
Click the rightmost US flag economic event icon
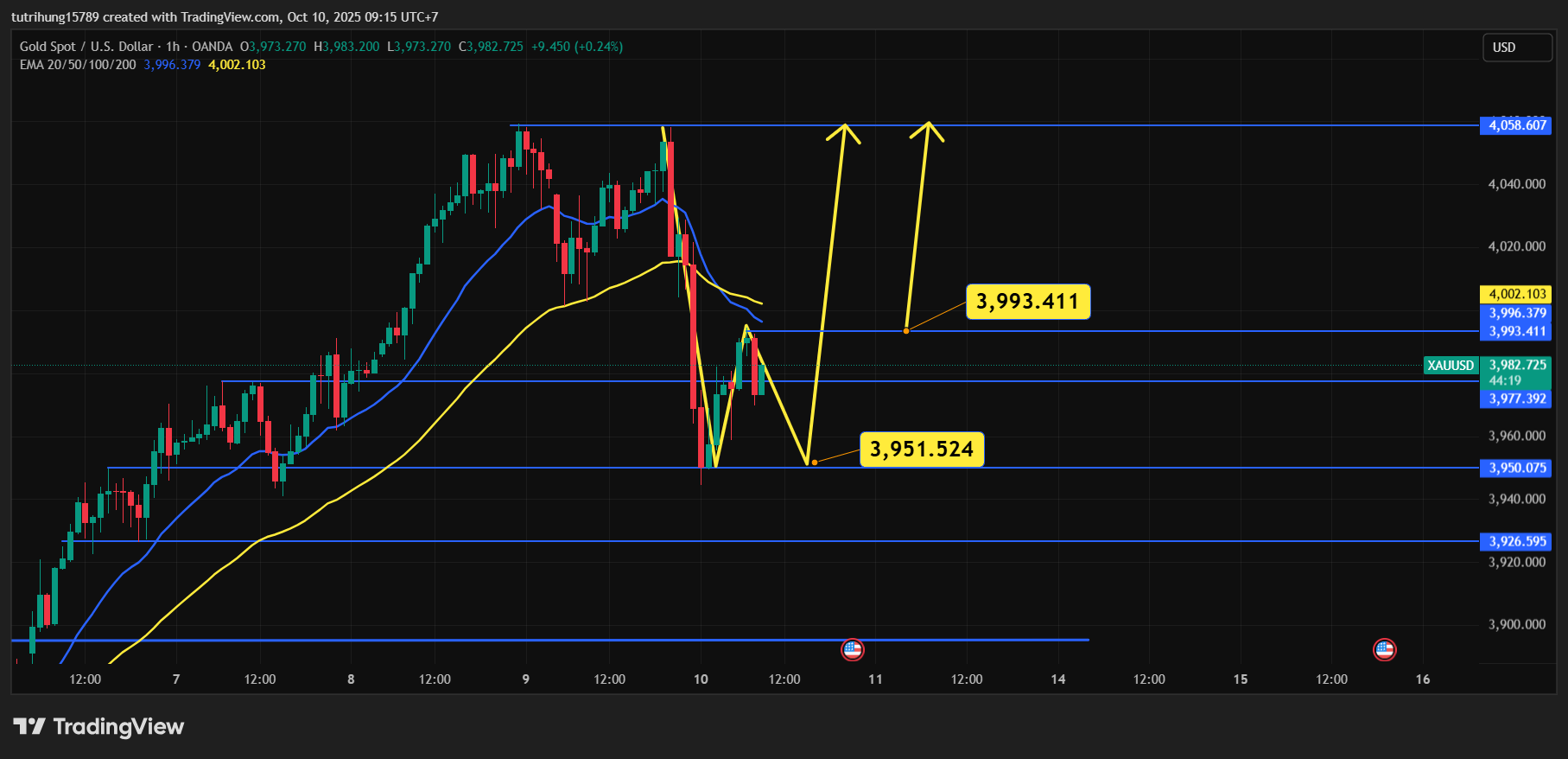click(x=1384, y=649)
